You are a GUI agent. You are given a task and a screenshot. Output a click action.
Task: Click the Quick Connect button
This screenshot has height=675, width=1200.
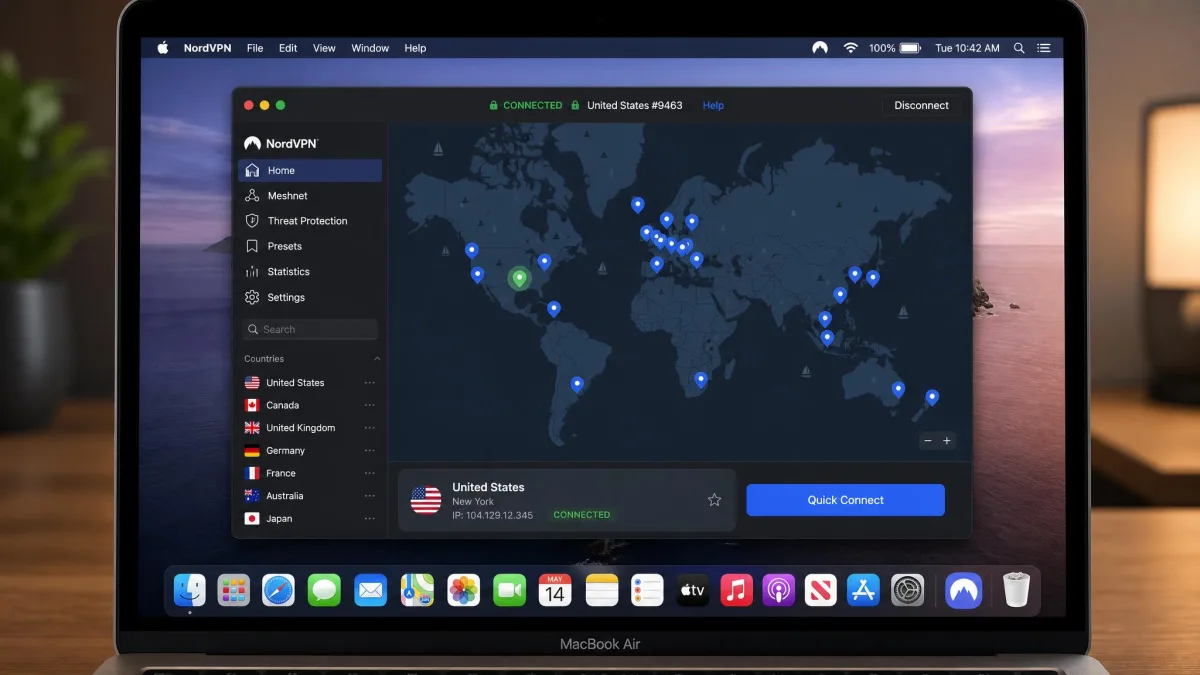coord(845,500)
